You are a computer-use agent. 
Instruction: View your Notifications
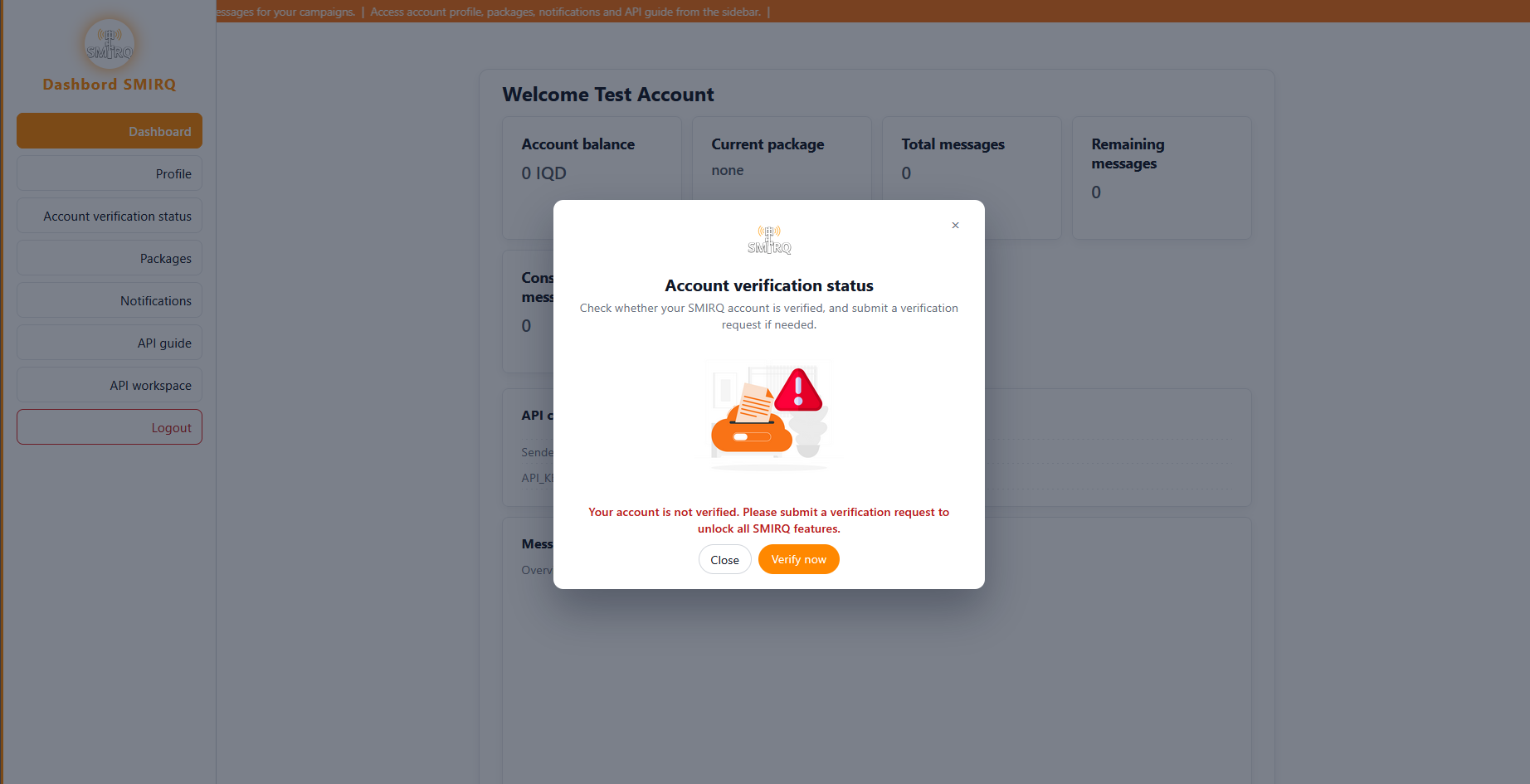[x=109, y=300]
